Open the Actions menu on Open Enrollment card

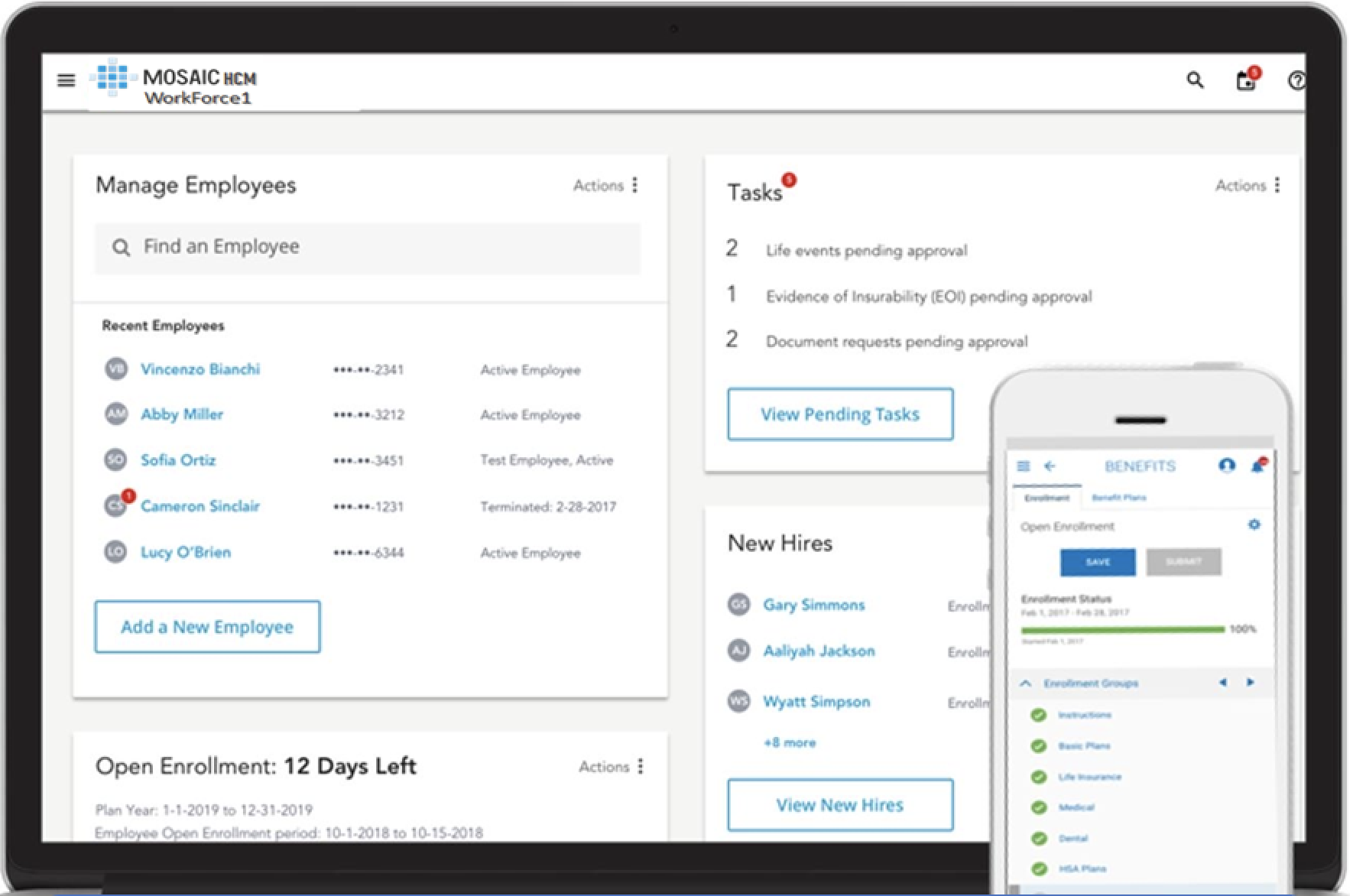click(639, 766)
